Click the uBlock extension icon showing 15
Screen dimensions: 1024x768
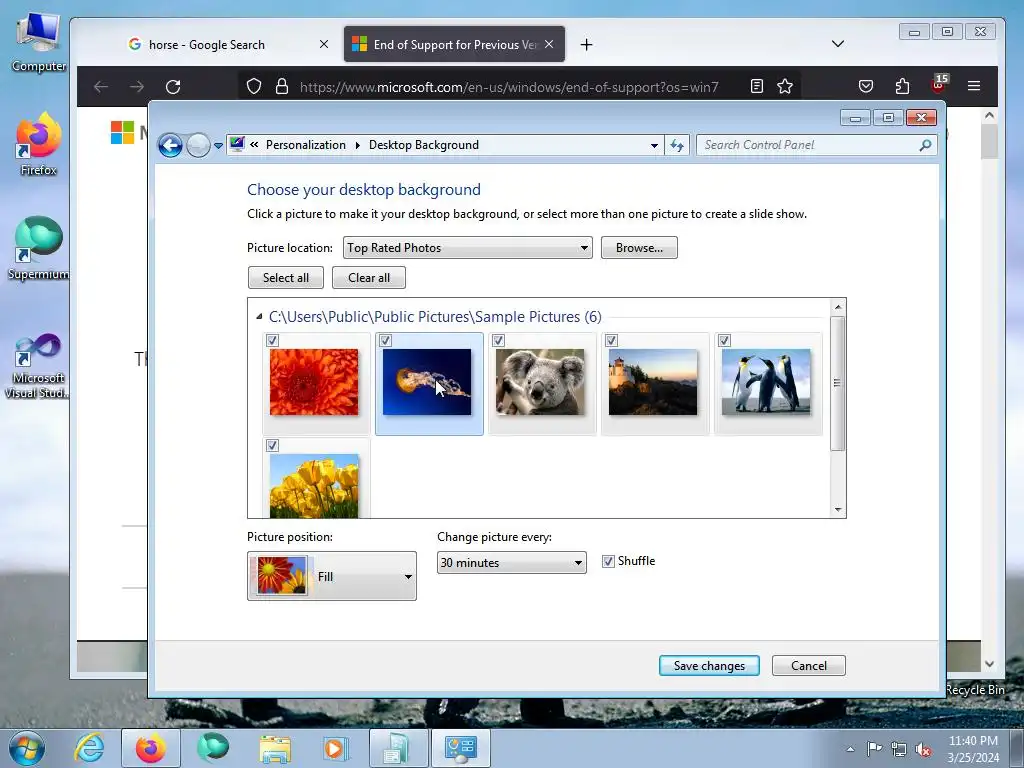pyautogui.click(x=938, y=85)
